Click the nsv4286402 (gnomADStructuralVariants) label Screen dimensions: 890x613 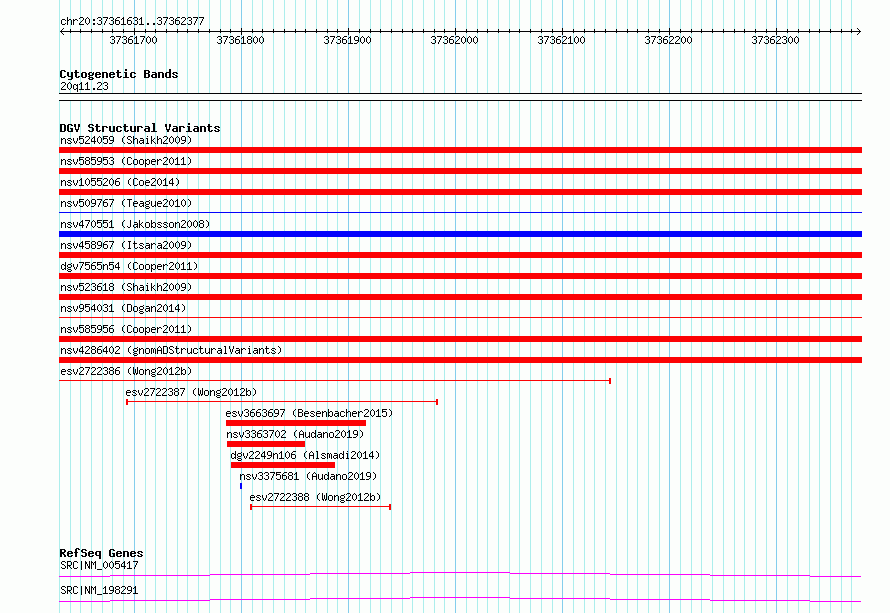(x=171, y=350)
